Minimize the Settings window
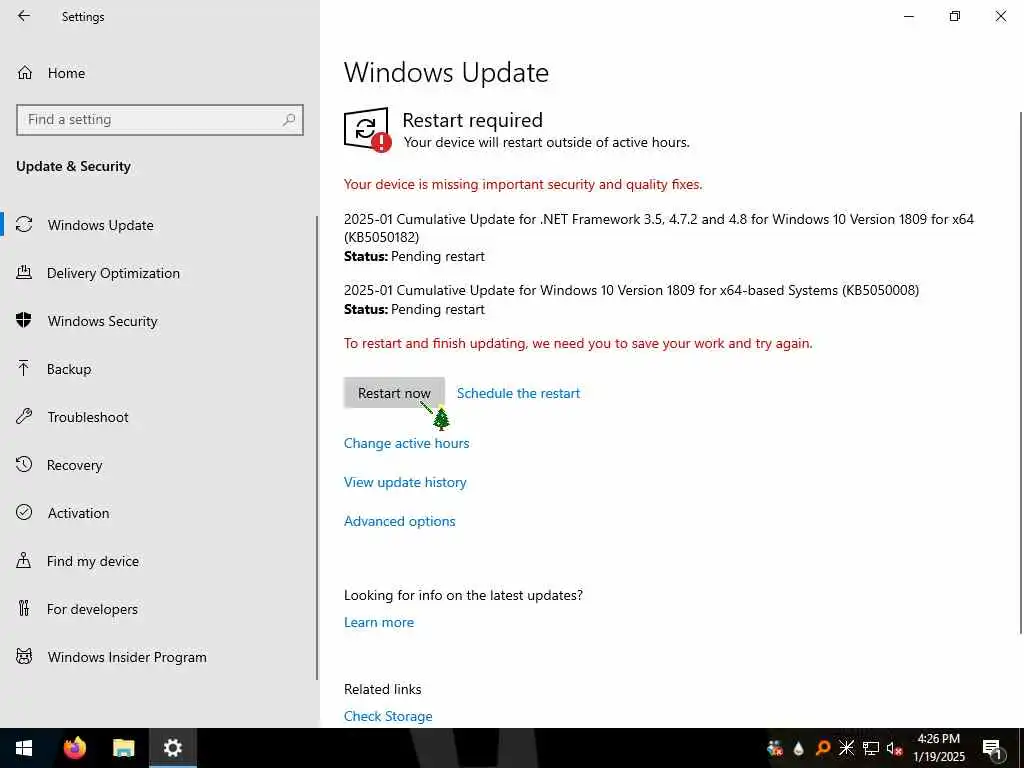1024x768 pixels. 908,16
